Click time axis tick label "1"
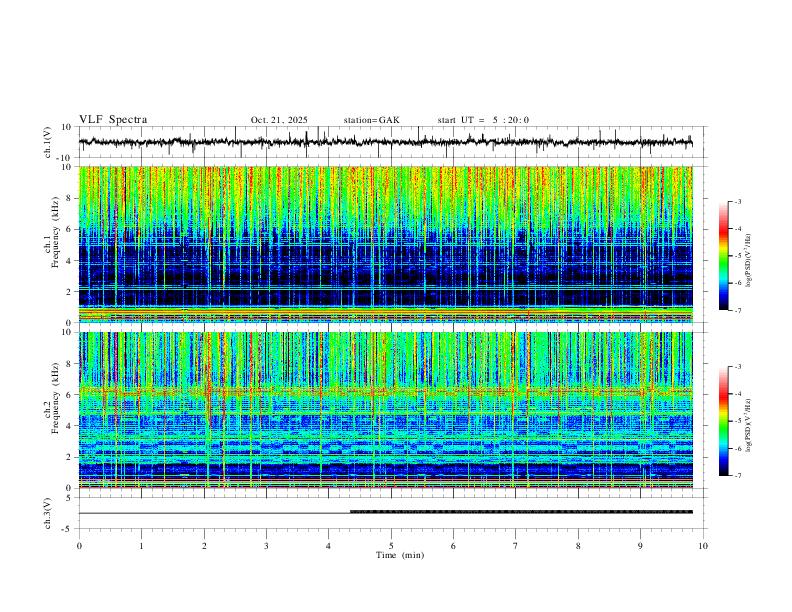This screenshot has height=612, width=792. coord(141,546)
